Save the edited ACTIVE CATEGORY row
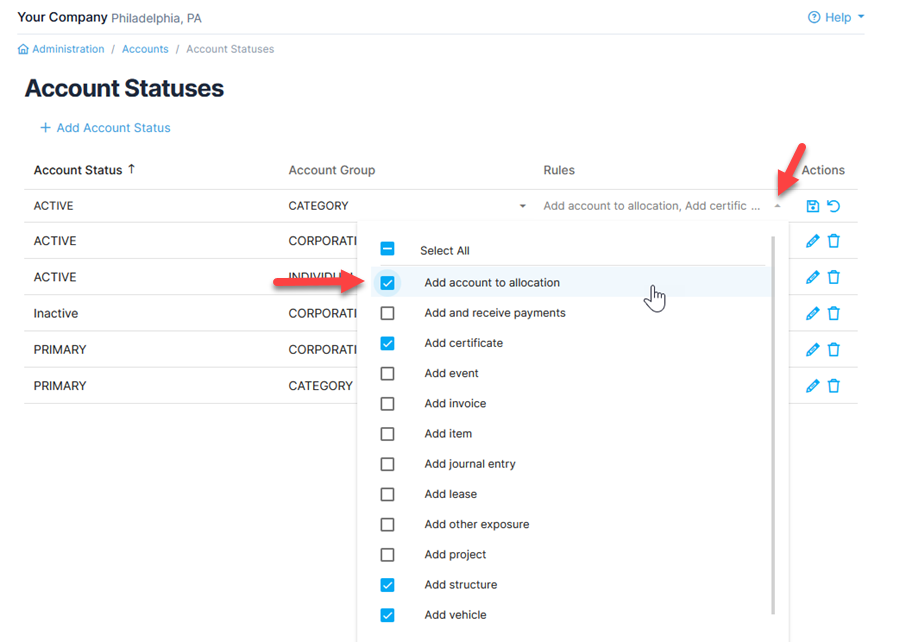Screen dimensions: 900x642 tap(812, 206)
